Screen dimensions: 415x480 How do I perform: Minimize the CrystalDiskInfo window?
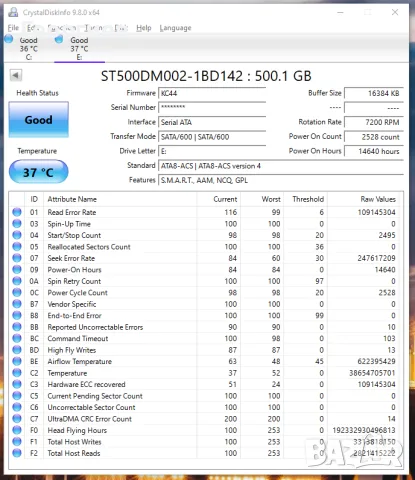pos(340,12)
